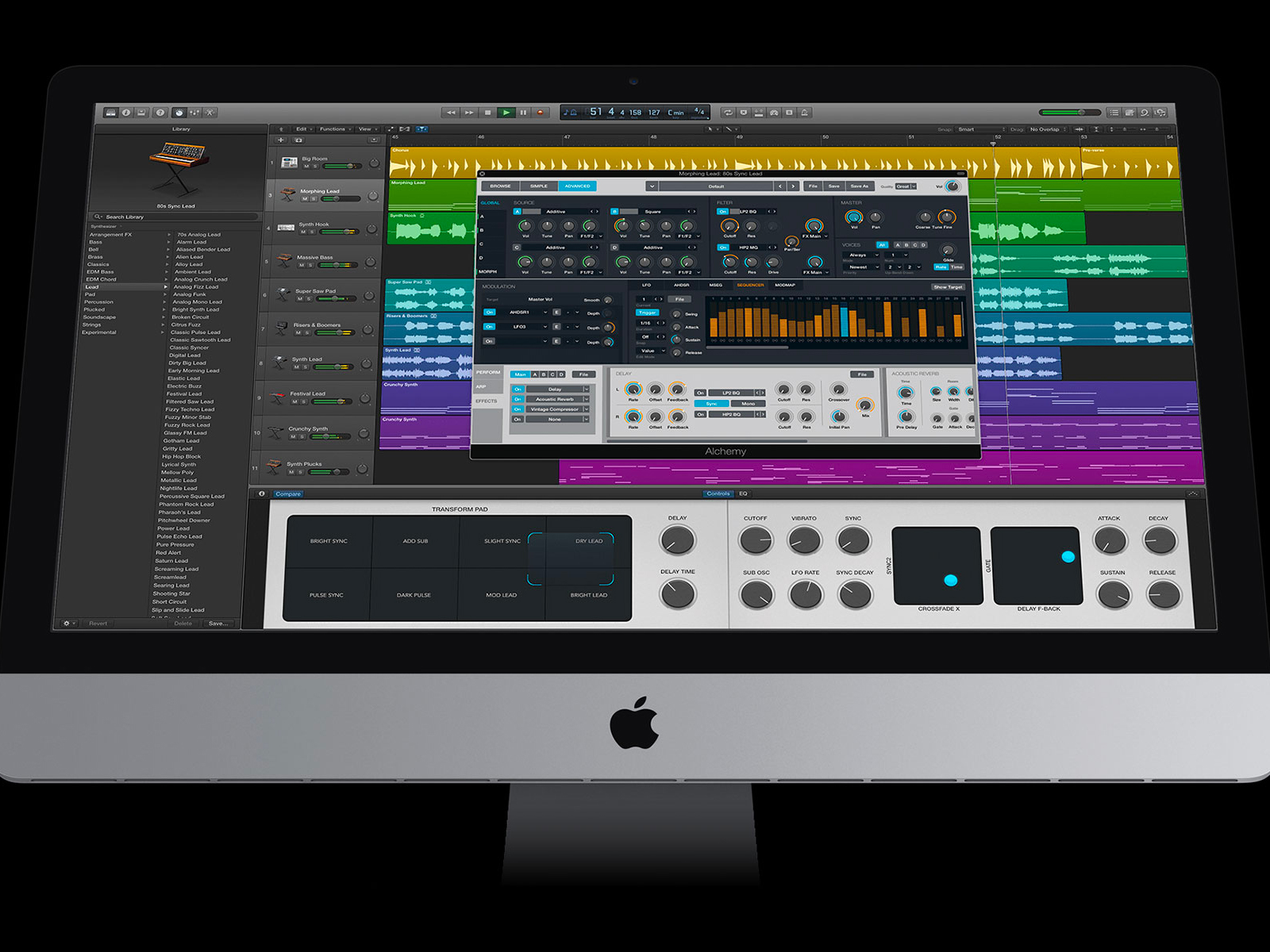1270x952 pixels.
Task: Open Quick Help question mark icon
Action: pyautogui.click(x=160, y=113)
